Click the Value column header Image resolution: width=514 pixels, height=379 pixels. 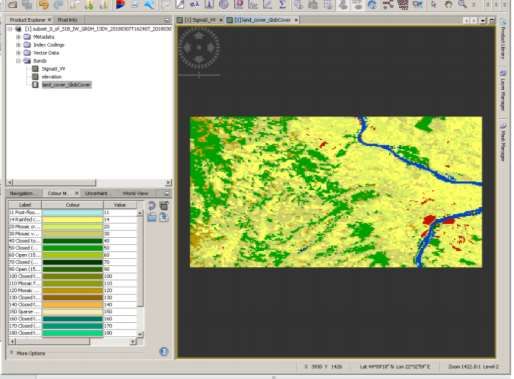[x=120, y=205]
